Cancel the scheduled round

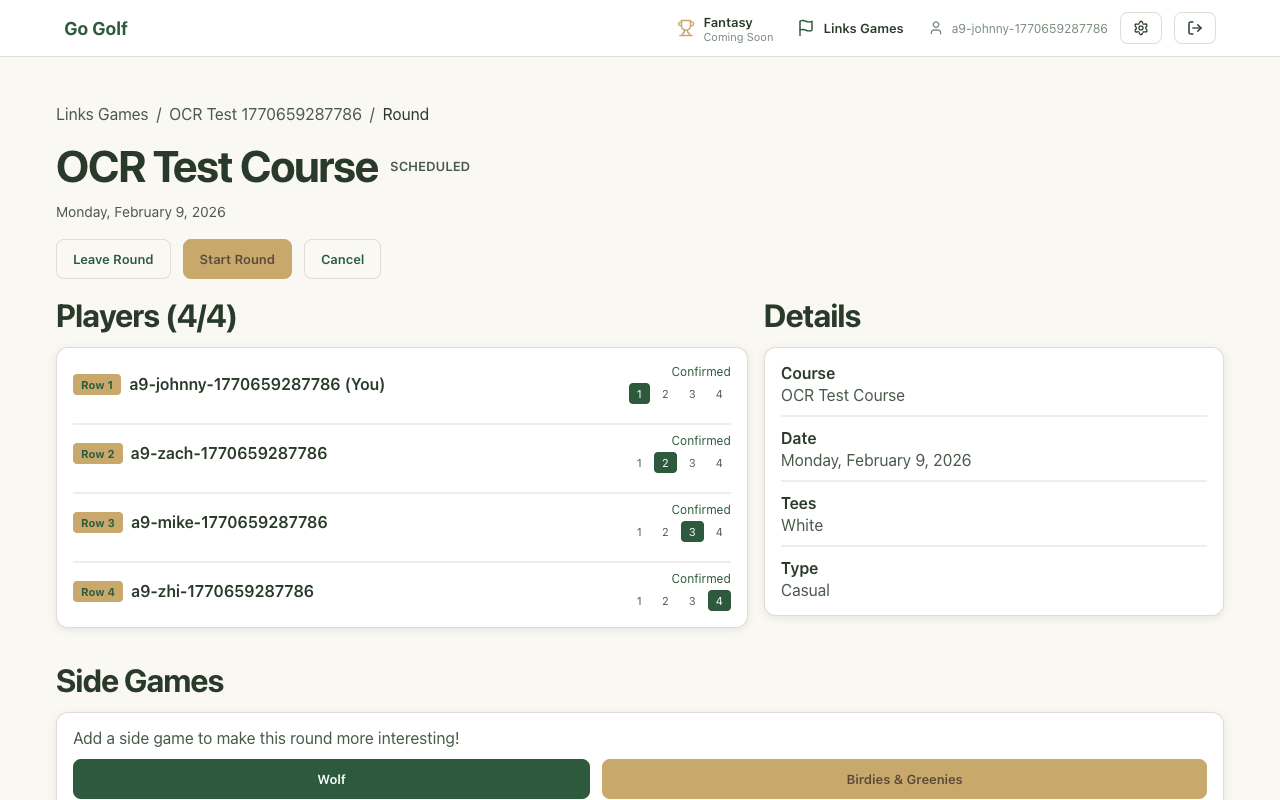click(x=342, y=259)
